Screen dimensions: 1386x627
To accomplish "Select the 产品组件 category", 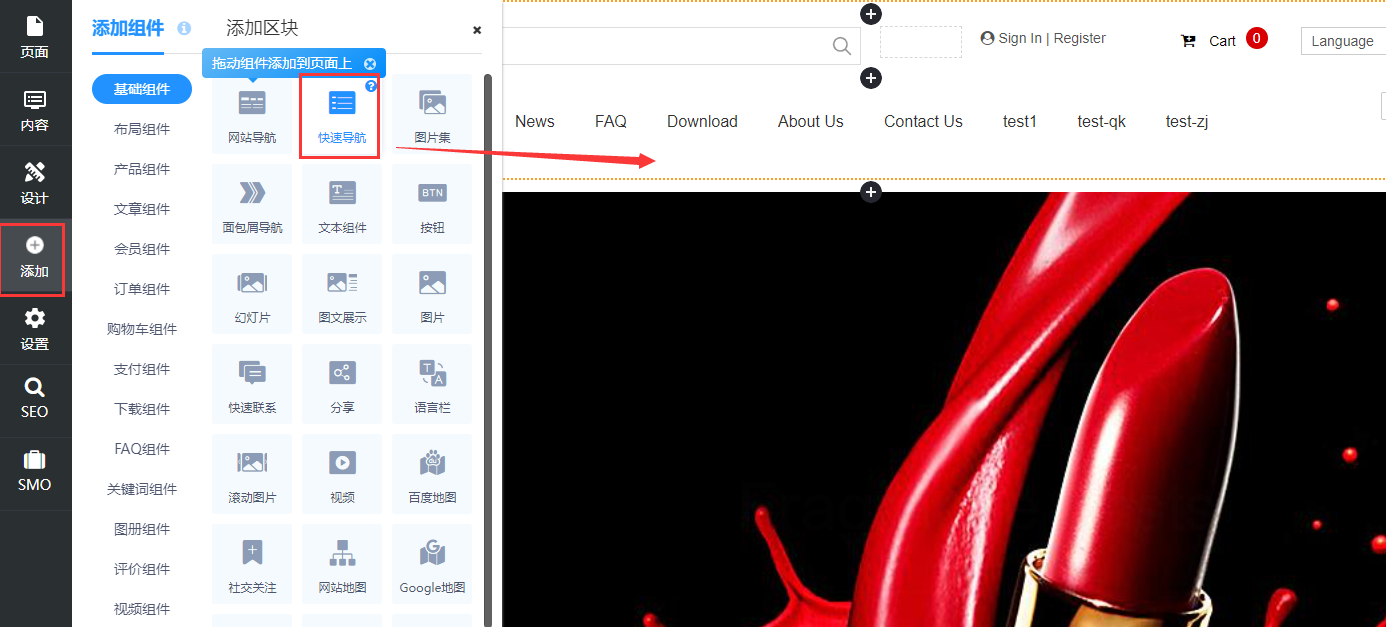I will 142,169.
